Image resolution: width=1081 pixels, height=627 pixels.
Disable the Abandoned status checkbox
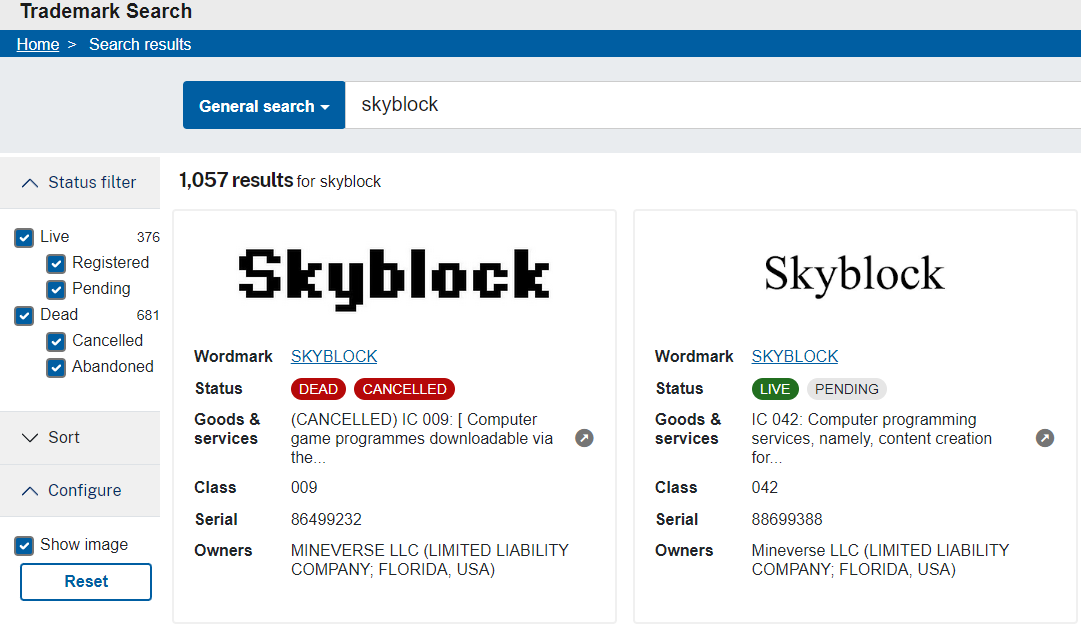pos(56,368)
